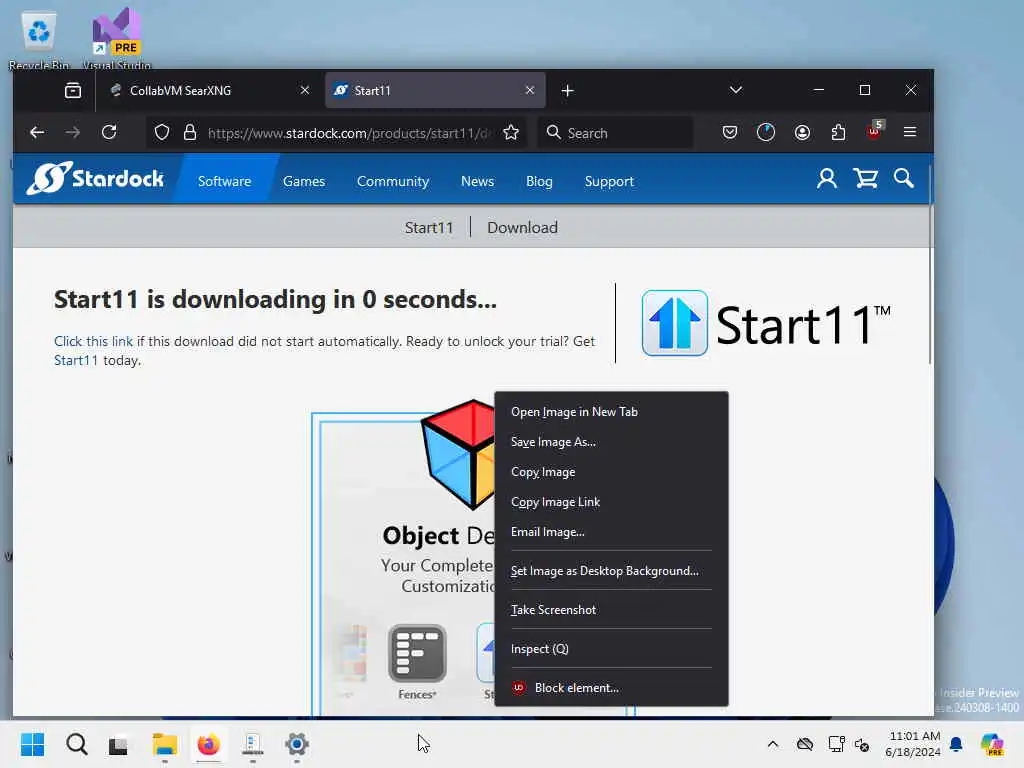Open the Start11 subnav link
The height and width of the screenshot is (768, 1024).
pos(428,227)
